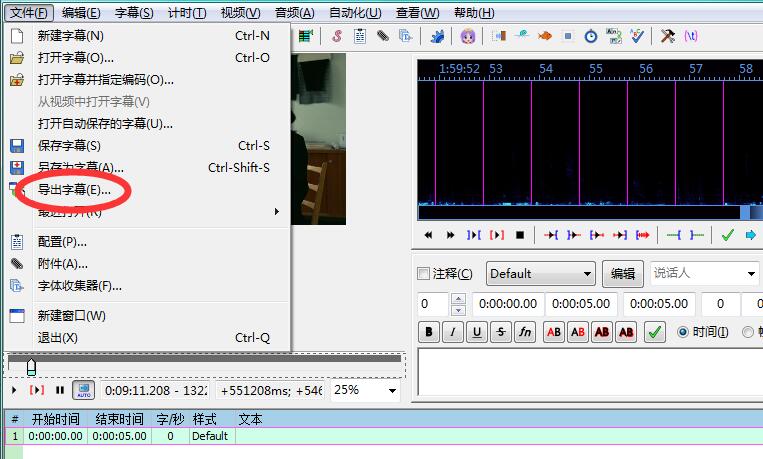
Task: Choose 打开字幕(O)... menu entry
Action: [x=147, y=57]
